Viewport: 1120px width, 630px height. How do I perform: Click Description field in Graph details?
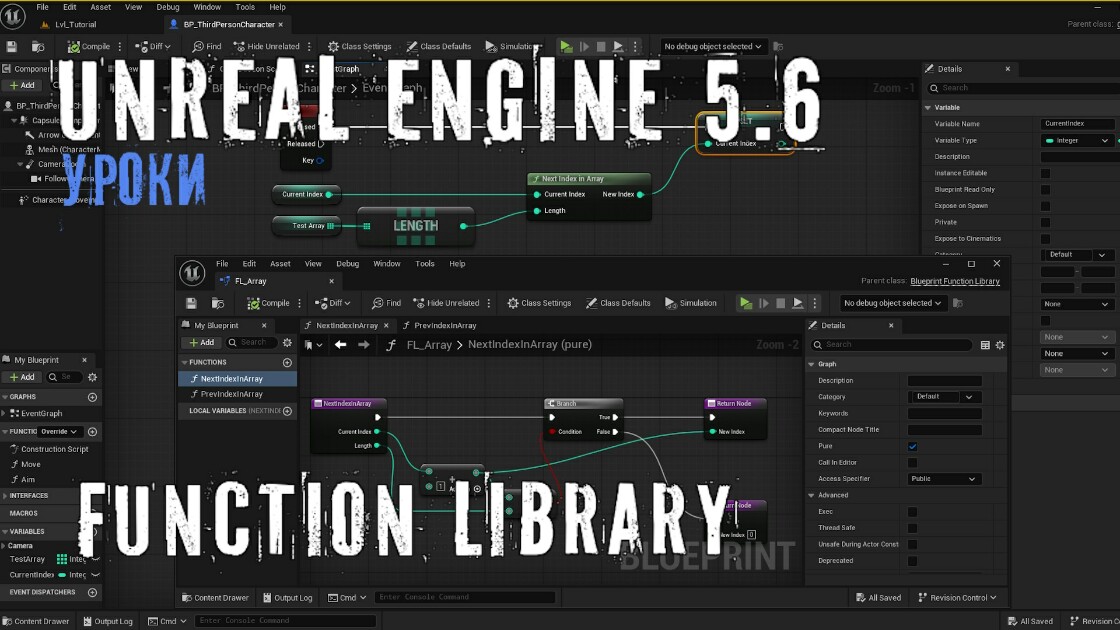pos(944,381)
